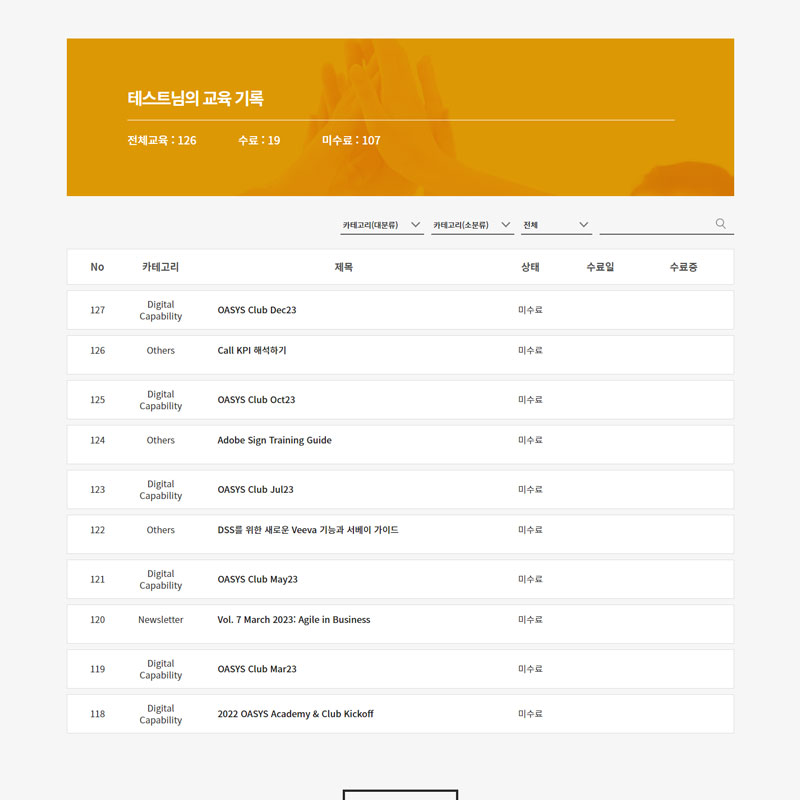Click the 미수료 : 107 counter
This screenshot has width=800, height=800.
(x=351, y=140)
